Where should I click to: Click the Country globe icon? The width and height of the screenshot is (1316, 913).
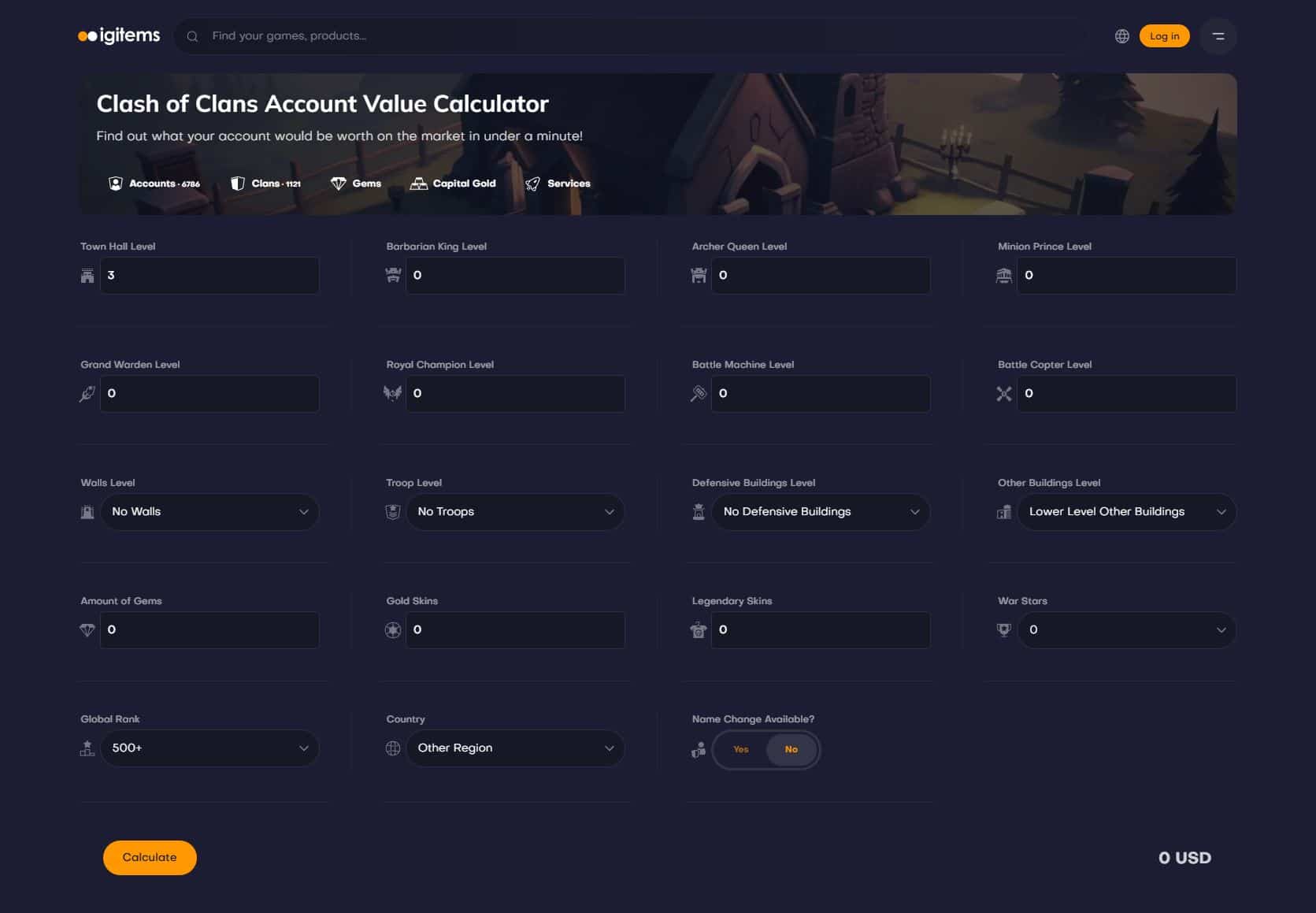(393, 748)
